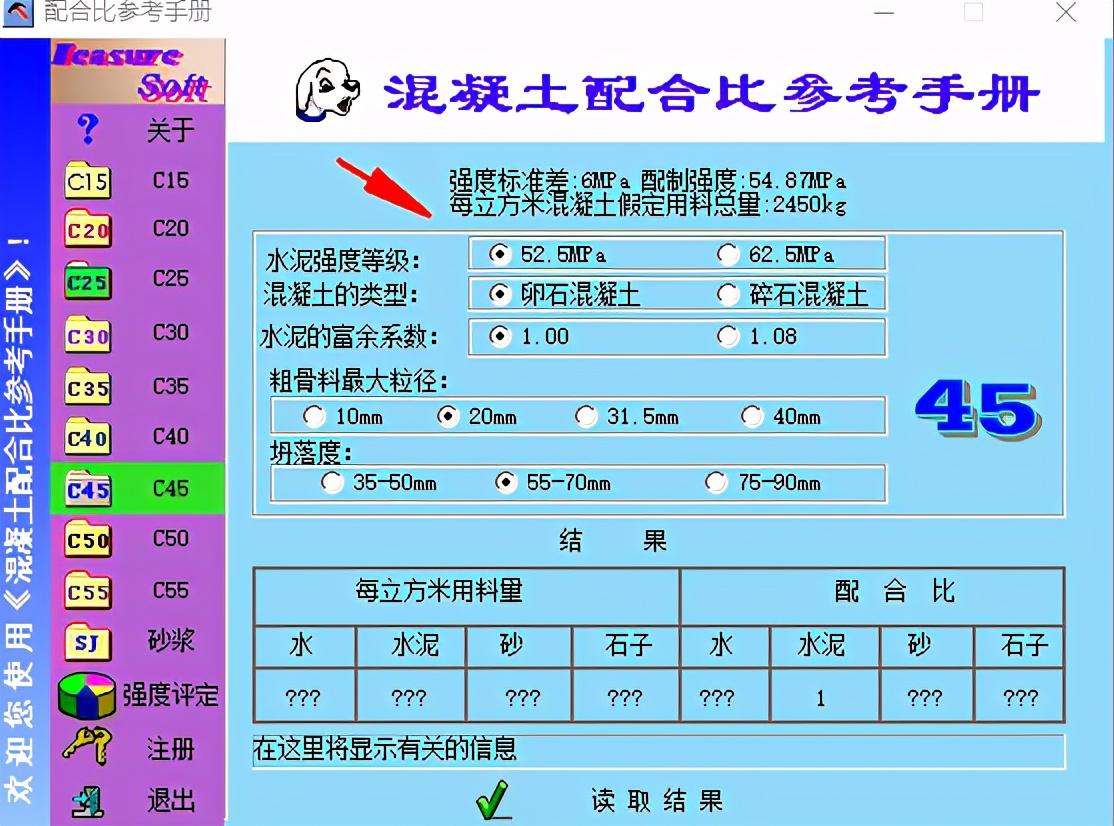
Task: Choose 10mm coarse aggregate size
Action: pos(314,416)
